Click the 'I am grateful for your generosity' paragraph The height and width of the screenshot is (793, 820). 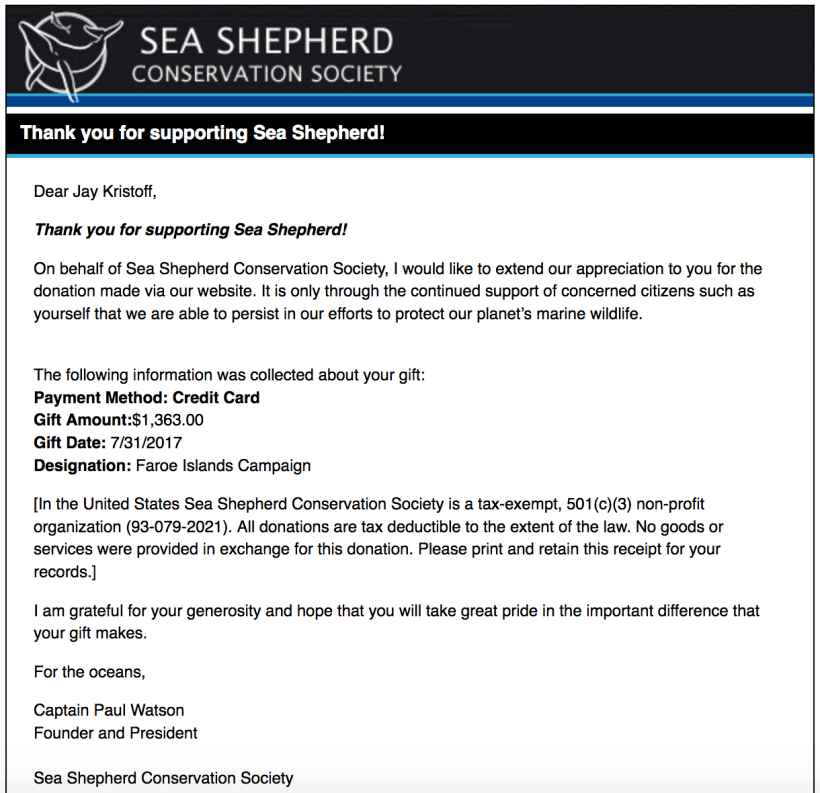point(396,621)
